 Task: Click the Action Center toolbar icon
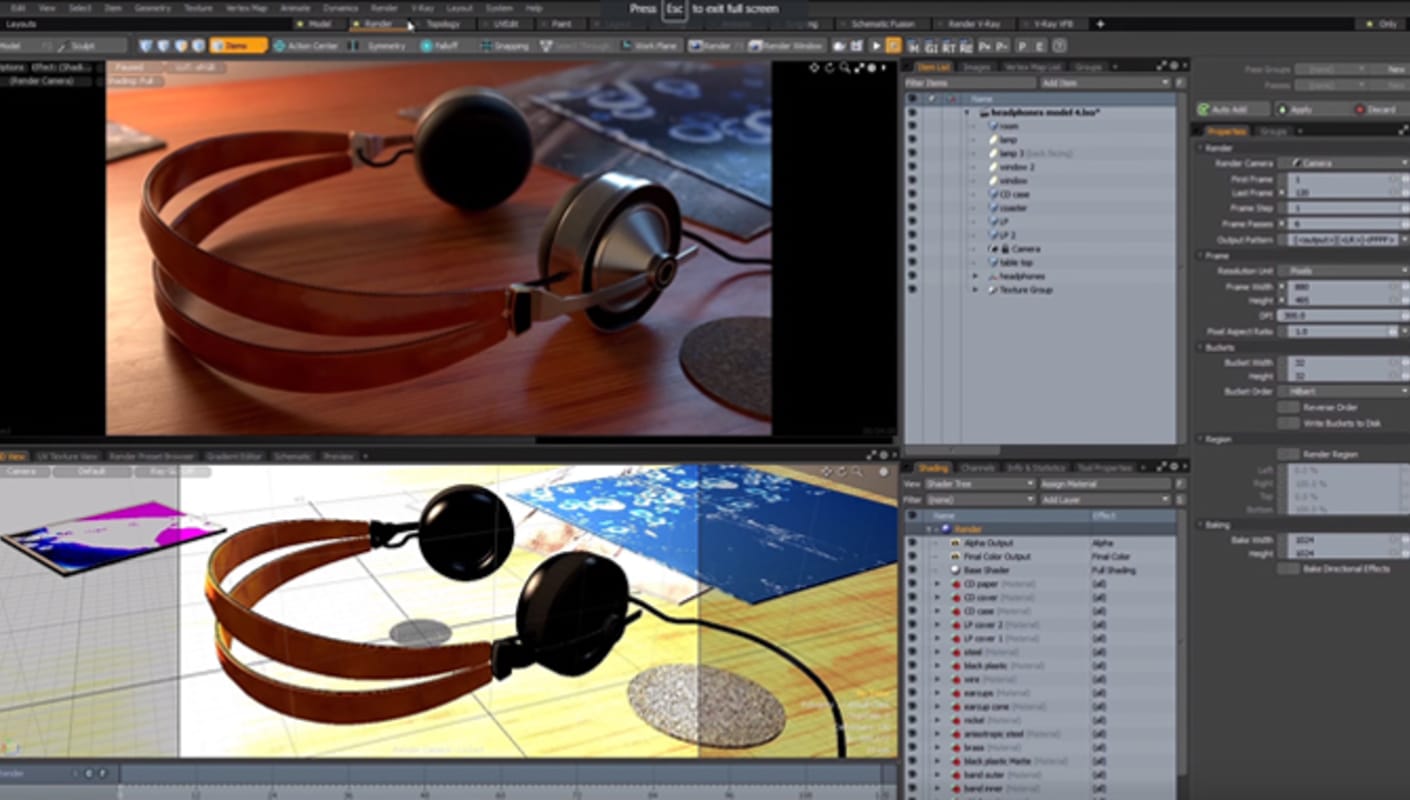pyautogui.click(x=279, y=46)
